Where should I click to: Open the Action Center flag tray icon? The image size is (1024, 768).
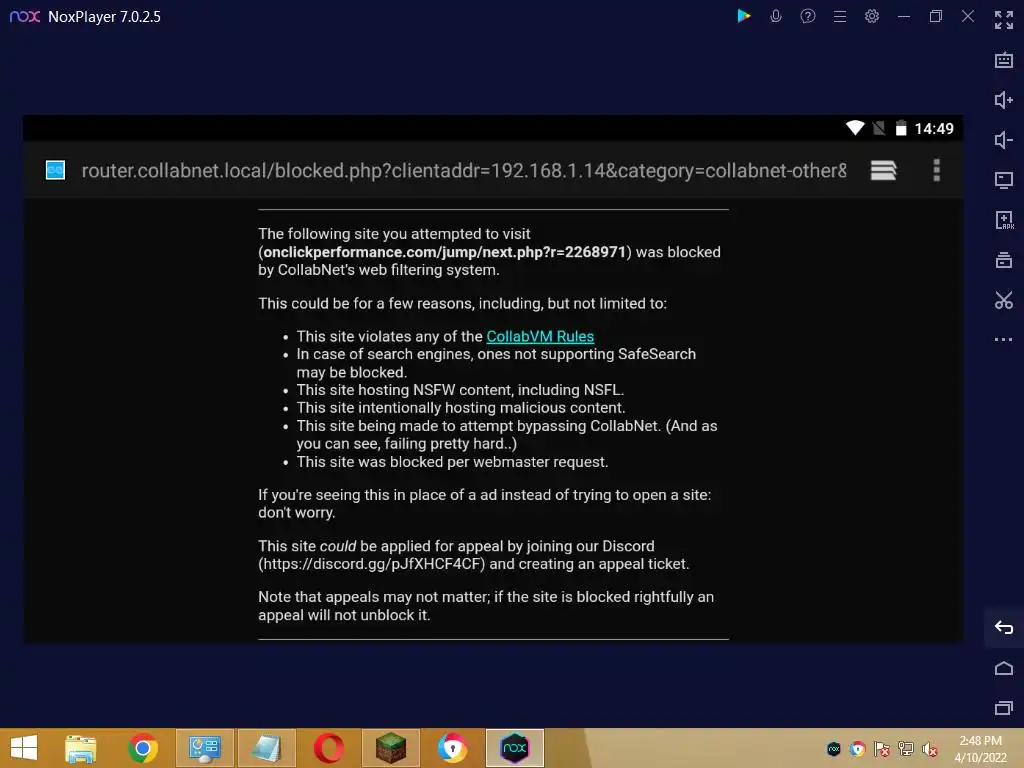[x=882, y=749]
